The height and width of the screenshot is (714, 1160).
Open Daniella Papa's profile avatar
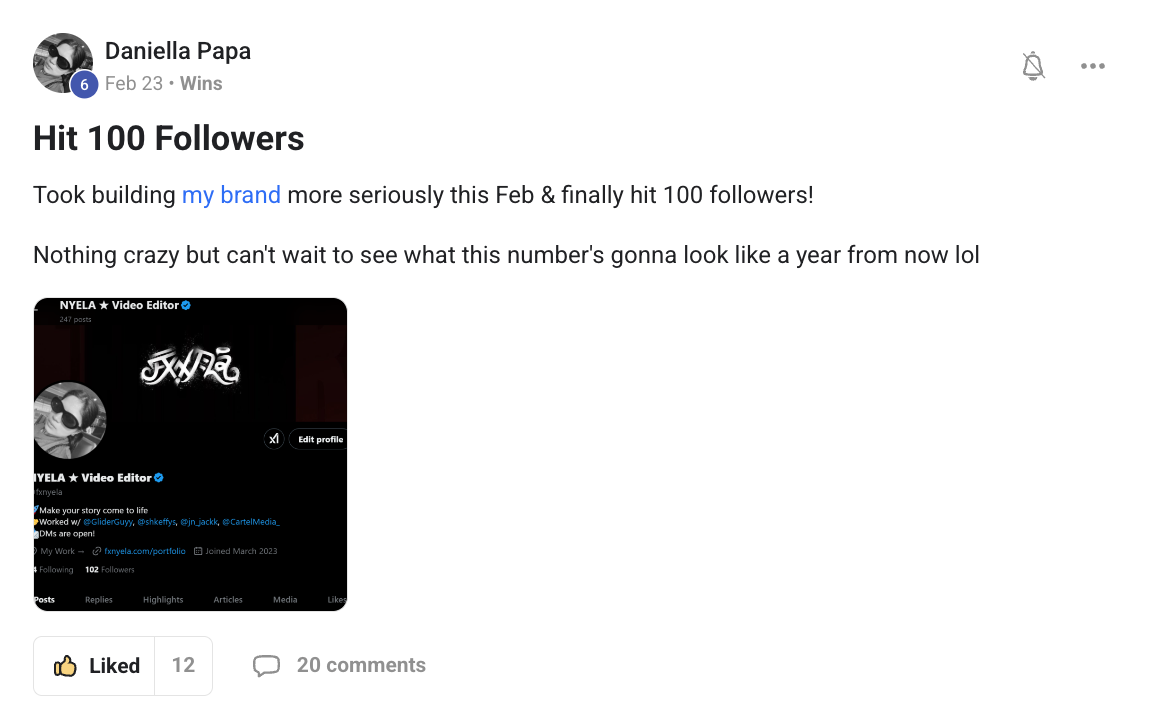tap(62, 62)
